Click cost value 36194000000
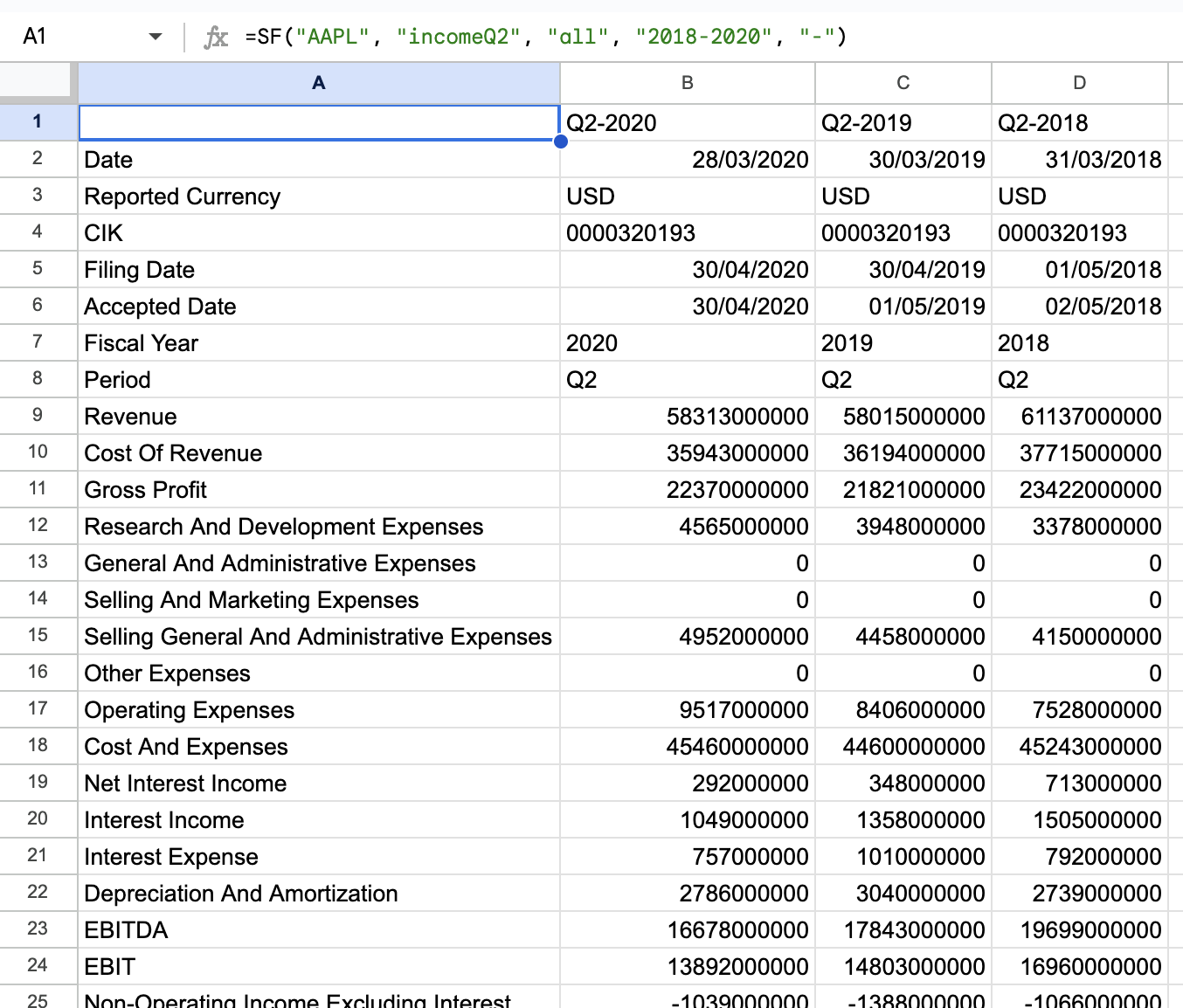The width and height of the screenshot is (1183, 1008). [903, 452]
